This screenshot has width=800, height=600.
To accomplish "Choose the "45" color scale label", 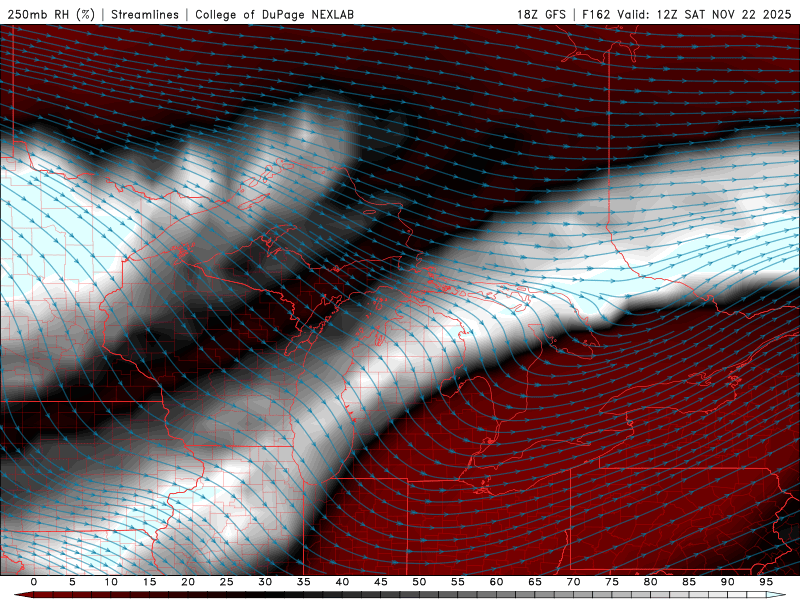I will click(x=381, y=582).
